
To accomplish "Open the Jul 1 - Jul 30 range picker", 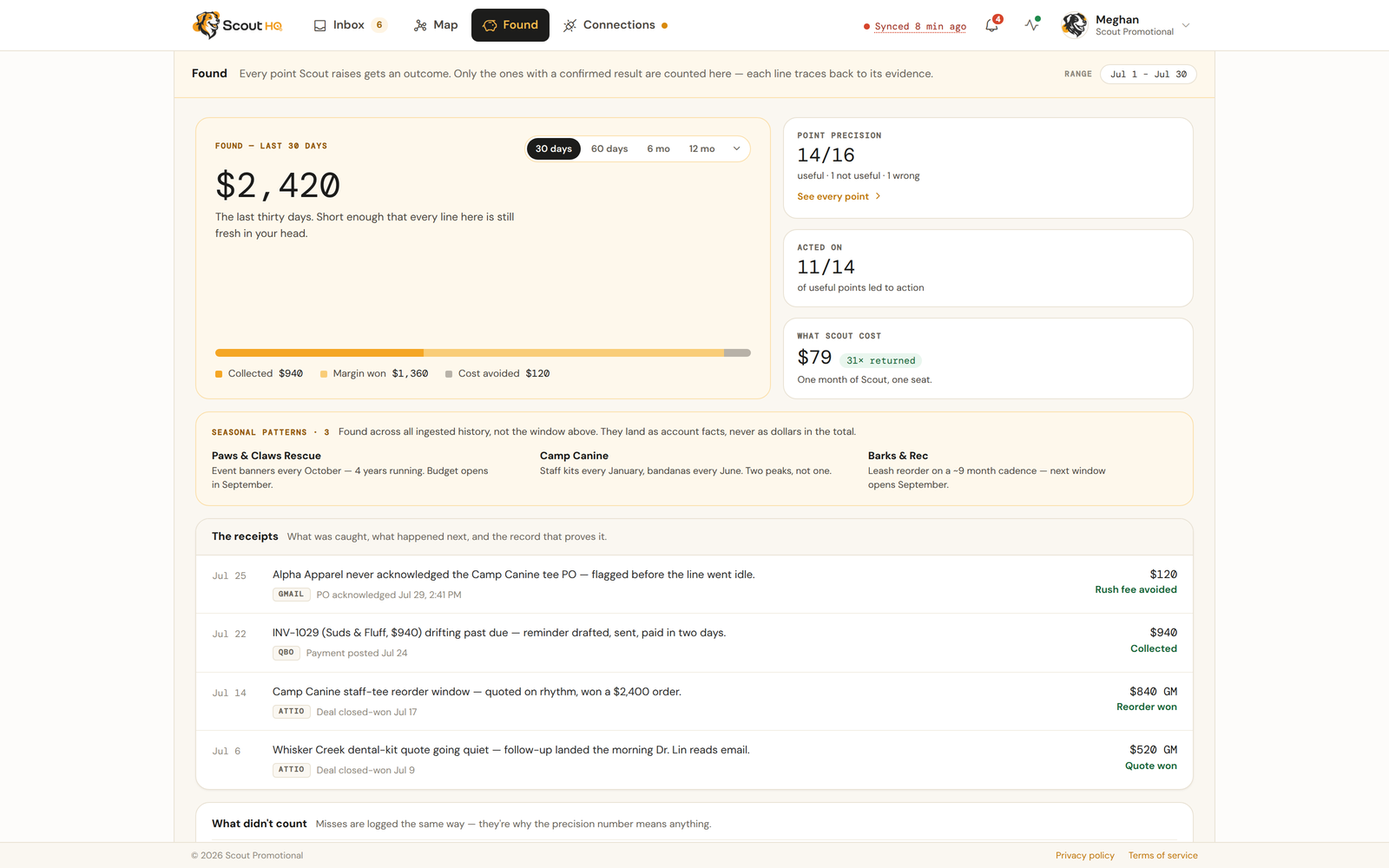I will (1148, 74).
